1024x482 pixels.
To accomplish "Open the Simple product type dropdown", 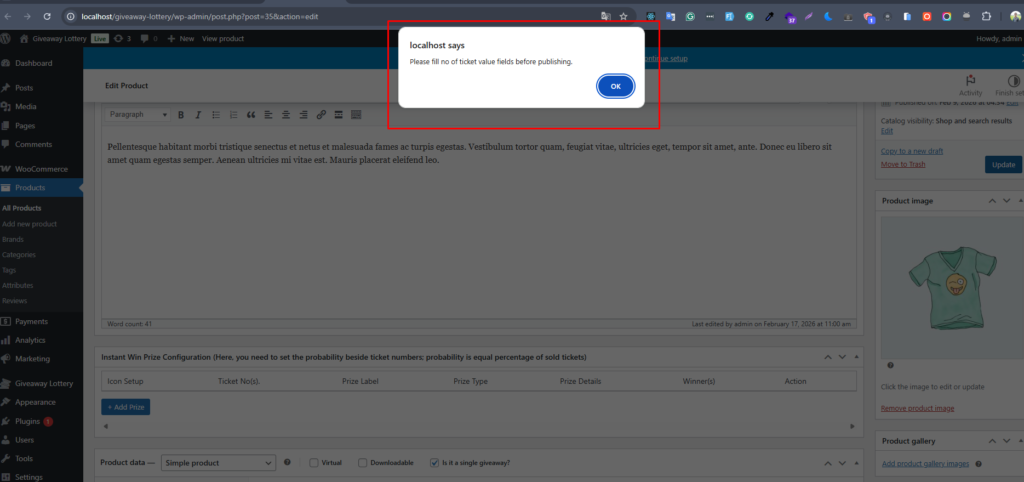I will click(x=218, y=463).
